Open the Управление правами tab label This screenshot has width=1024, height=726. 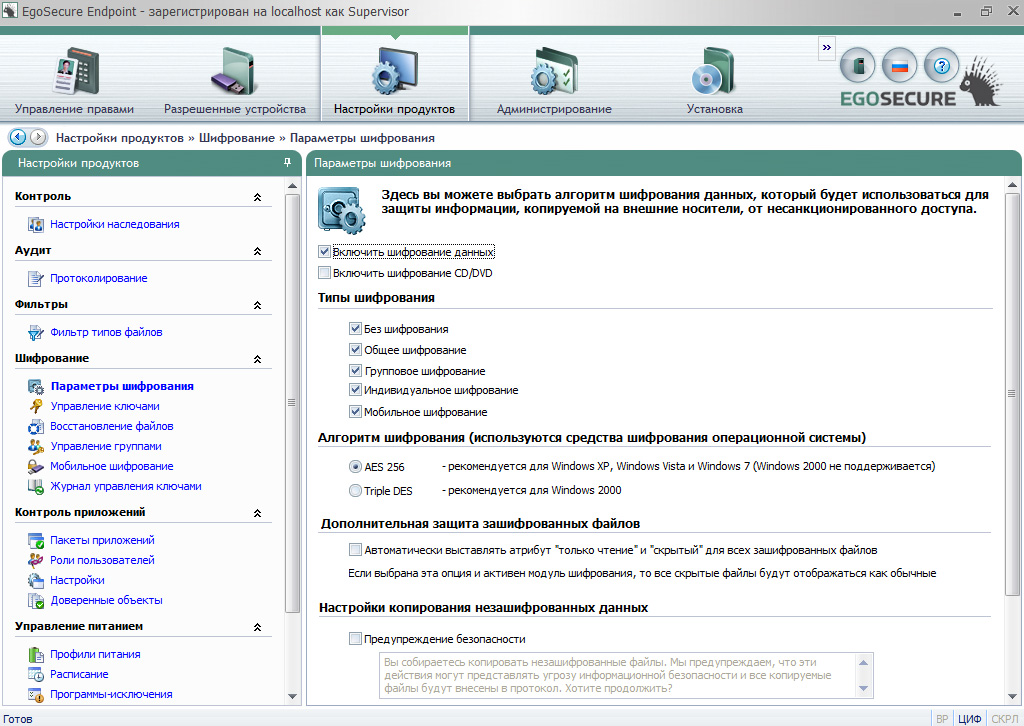(x=74, y=109)
